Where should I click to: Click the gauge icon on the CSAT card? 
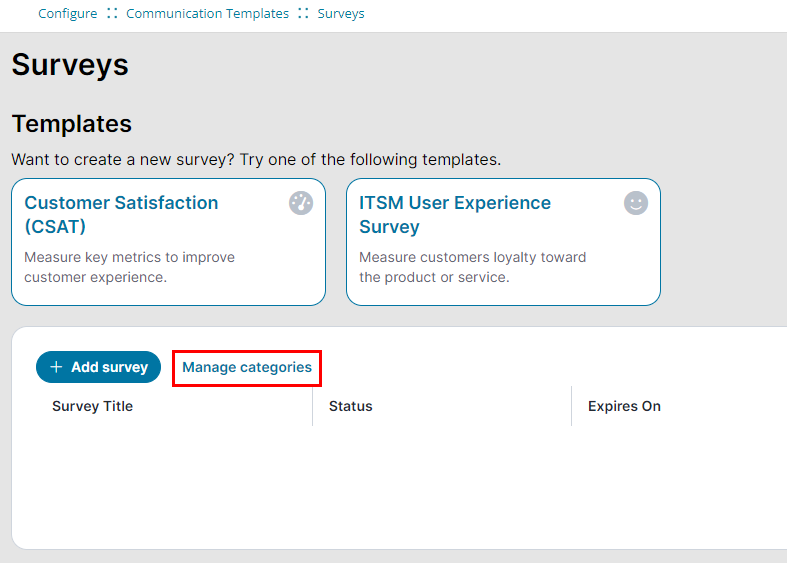point(301,203)
